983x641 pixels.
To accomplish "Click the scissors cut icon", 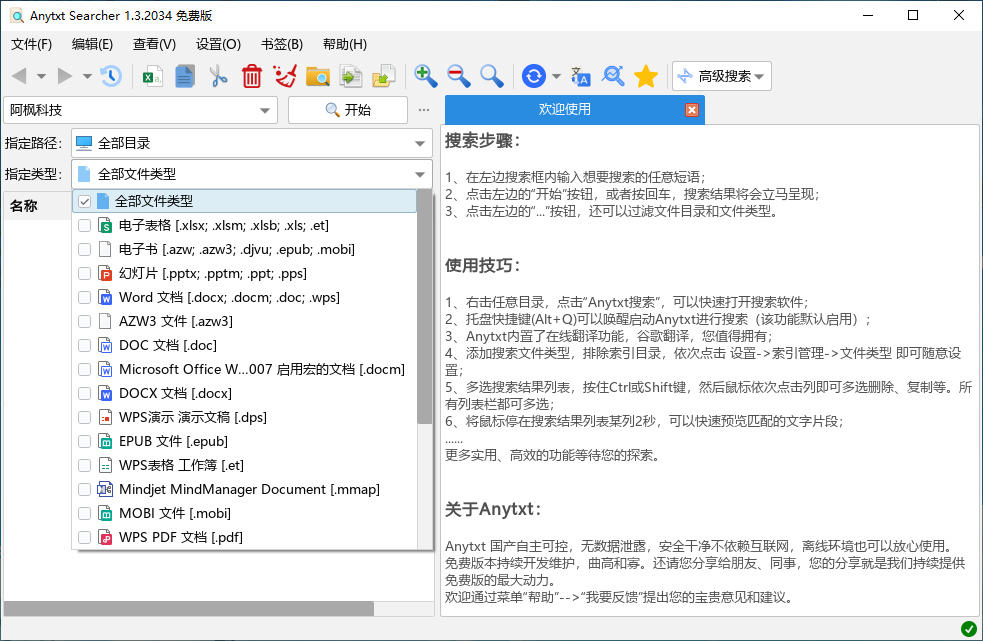I will (218, 77).
